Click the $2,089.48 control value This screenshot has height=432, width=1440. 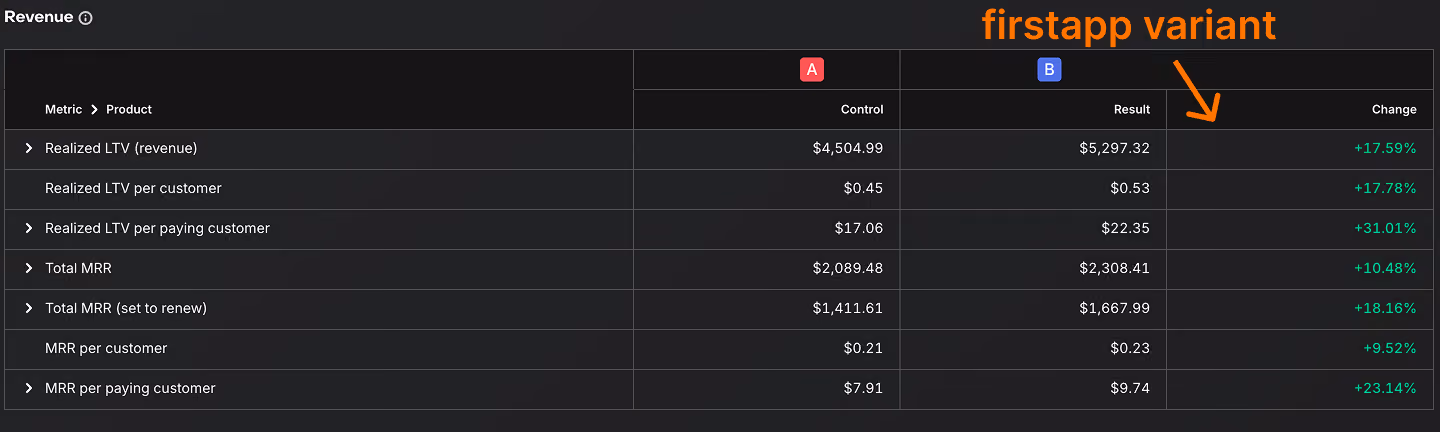point(848,268)
